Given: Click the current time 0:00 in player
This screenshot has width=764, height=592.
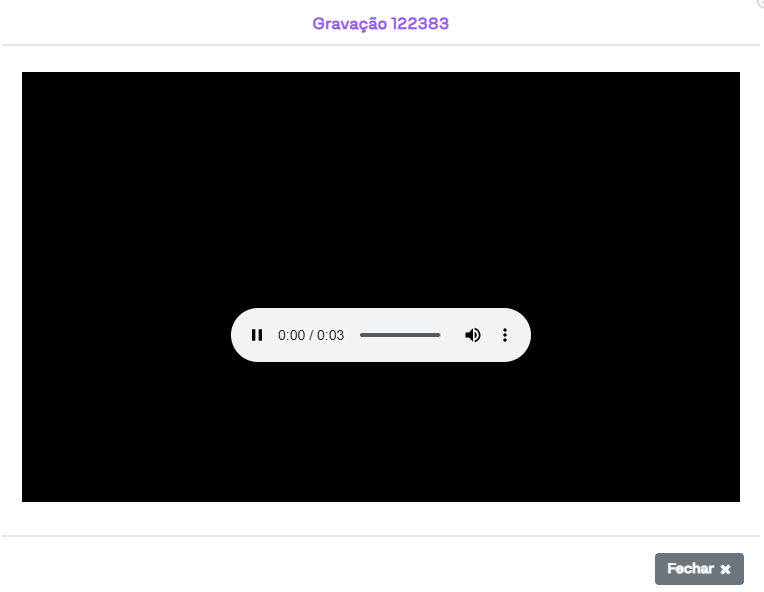Looking at the screenshot, I should tap(291, 335).
